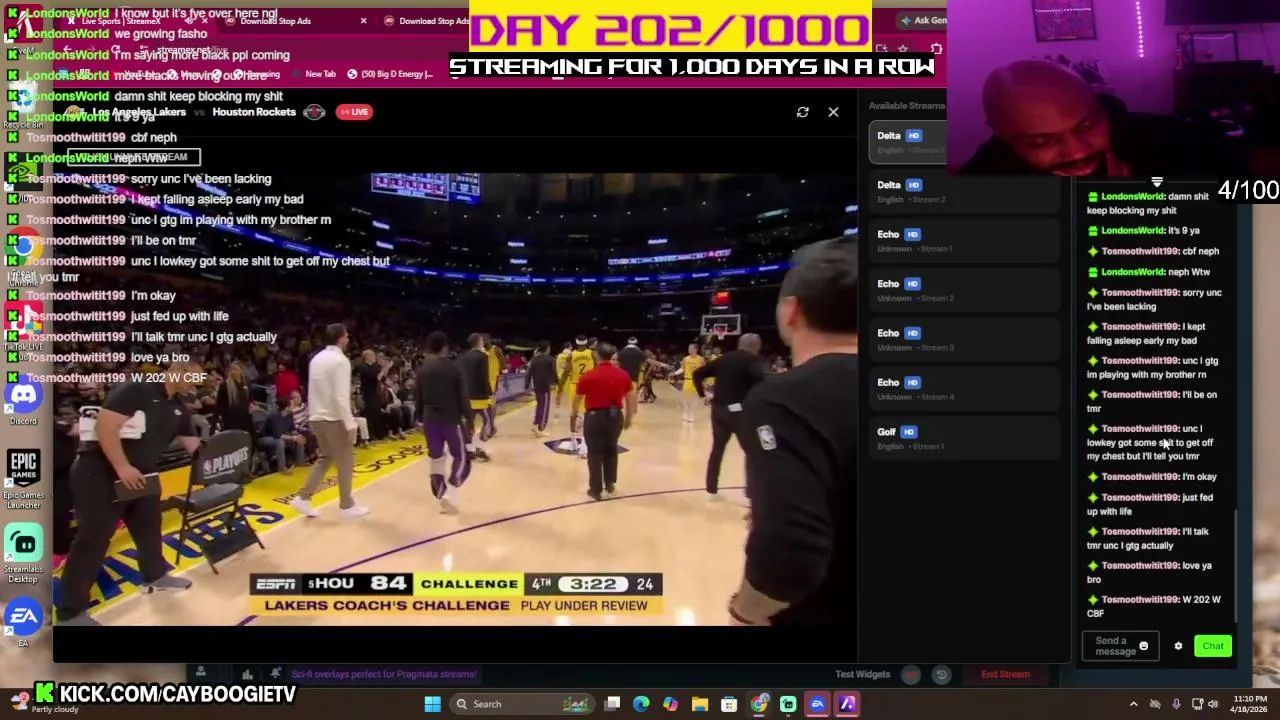The image size is (1280, 720).
Task: Open the (50) Big D Energy bookmark
Action: pos(390,74)
